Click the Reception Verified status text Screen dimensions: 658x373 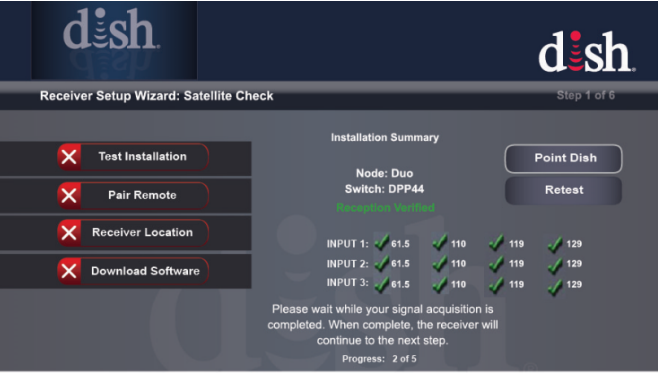click(x=385, y=208)
